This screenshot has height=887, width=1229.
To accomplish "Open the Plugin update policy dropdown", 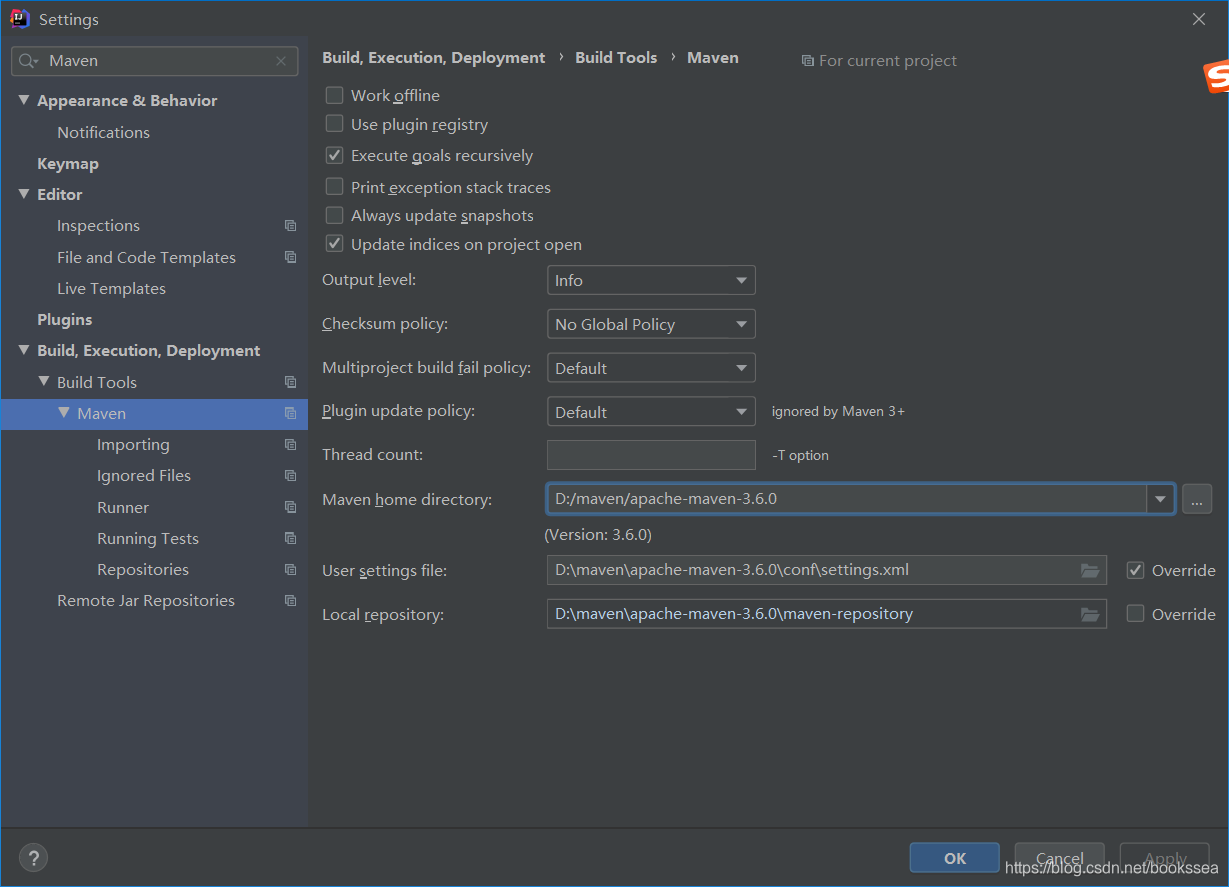I will point(651,412).
